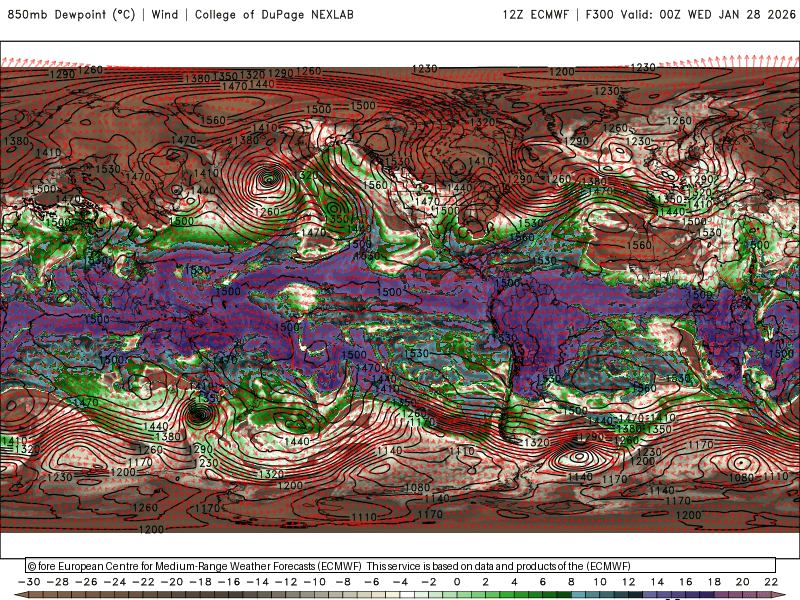Click the '-30' color scale label
Image resolution: width=800 pixels, height=600 pixels.
[29, 582]
